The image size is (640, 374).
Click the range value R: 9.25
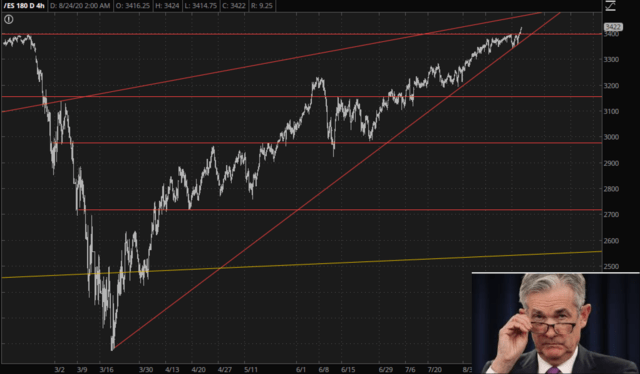click(x=262, y=6)
